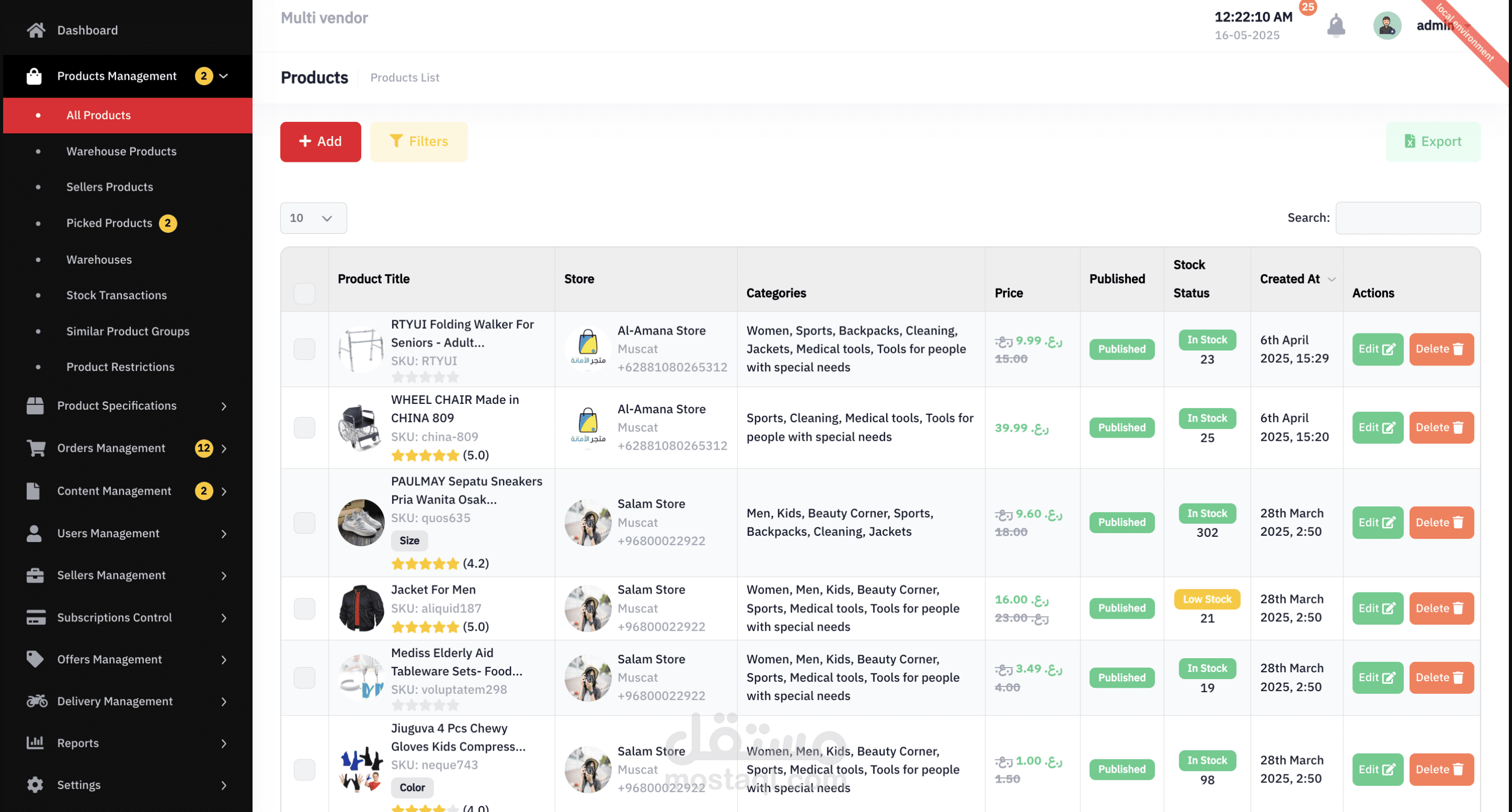Click the notification bell icon
Screen dimensions: 1512x812
1336,25
